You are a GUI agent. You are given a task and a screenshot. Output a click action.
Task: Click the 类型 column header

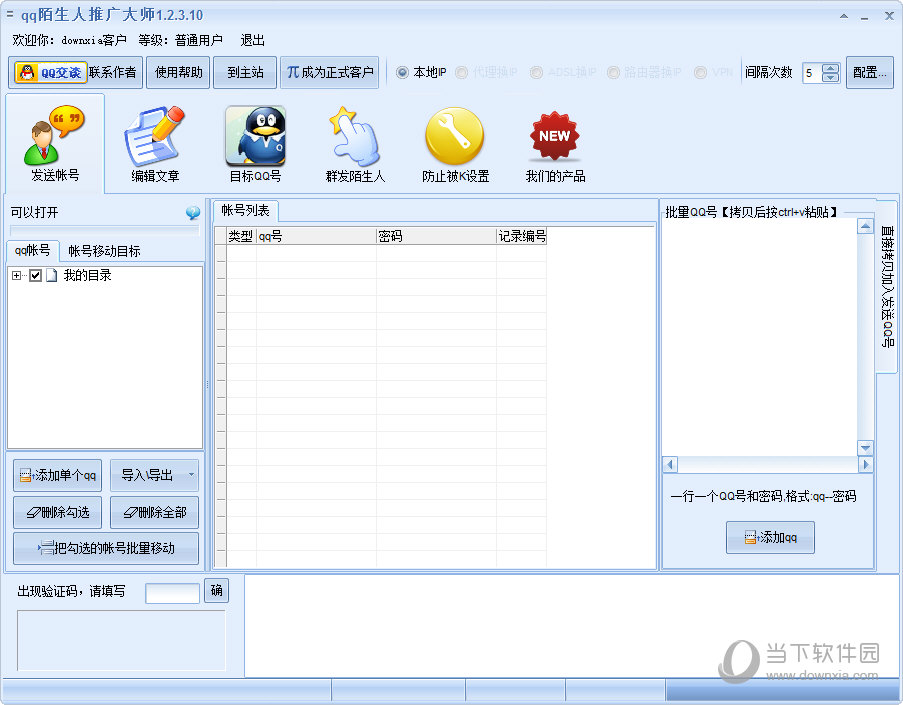[x=241, y=236]
